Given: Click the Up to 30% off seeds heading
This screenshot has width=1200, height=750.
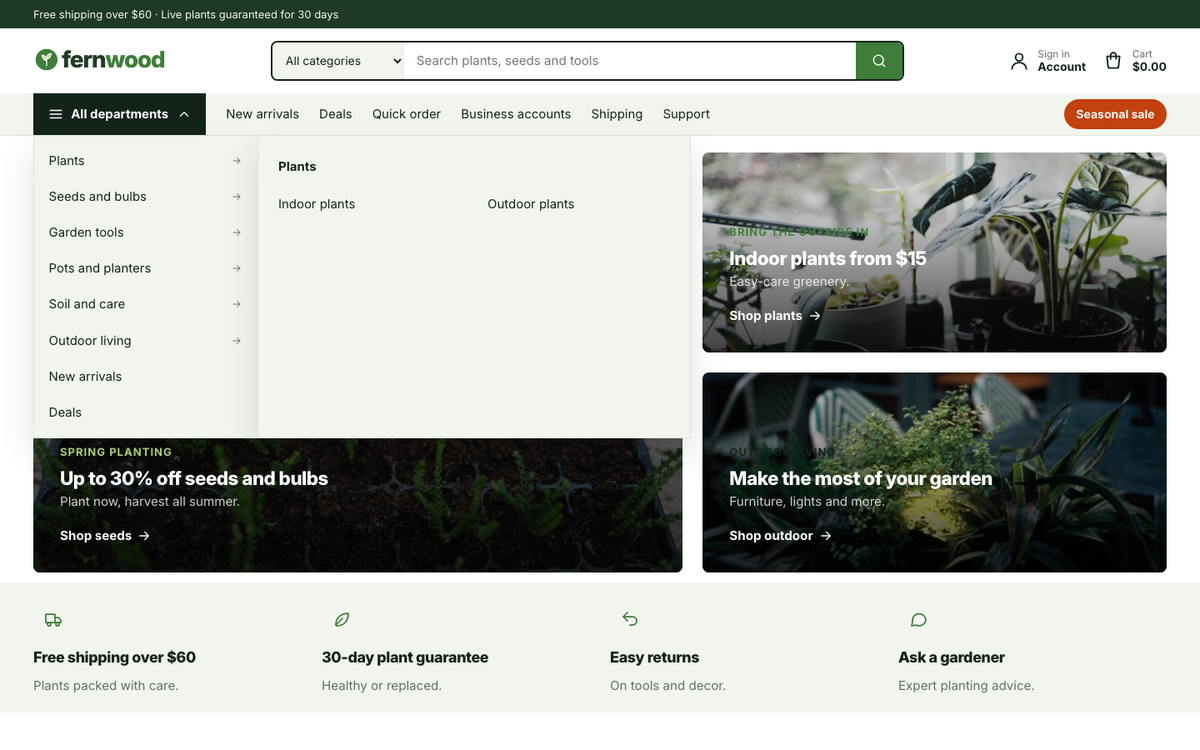Looking at the screenshot, I should 194,479.
